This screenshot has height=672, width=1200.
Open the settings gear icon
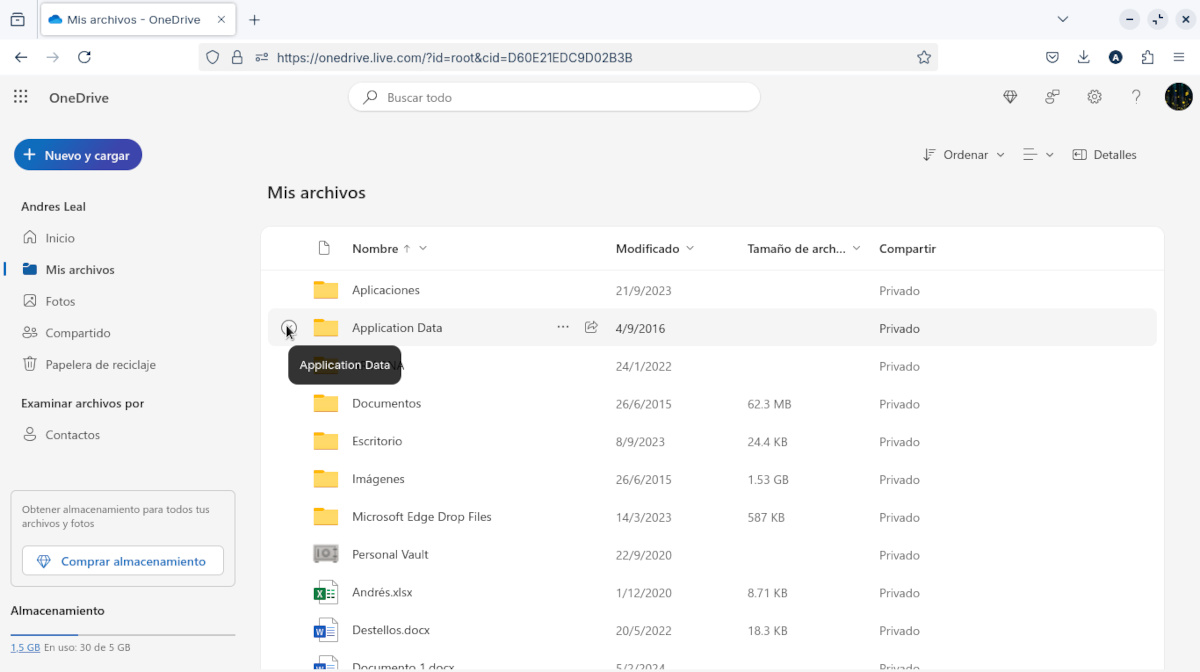coord(1095,97)
